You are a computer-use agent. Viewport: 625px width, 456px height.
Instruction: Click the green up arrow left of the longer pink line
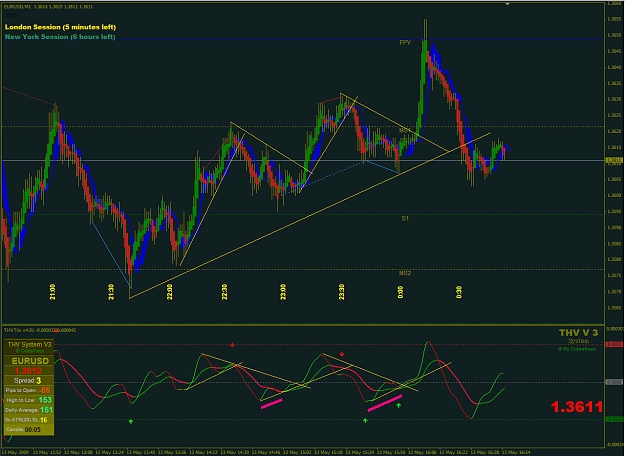pos(365,420)
